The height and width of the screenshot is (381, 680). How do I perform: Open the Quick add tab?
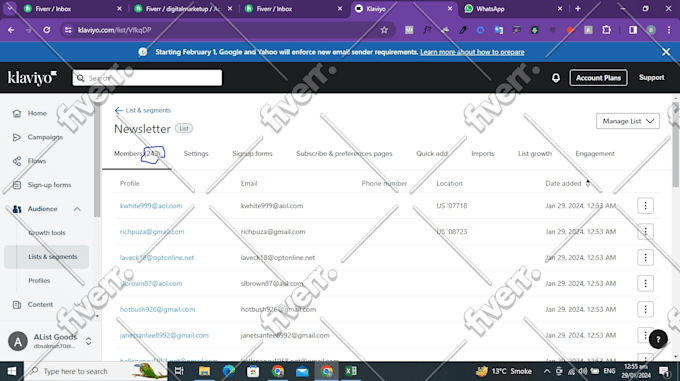pyautogui.click(x=432, y=153)
